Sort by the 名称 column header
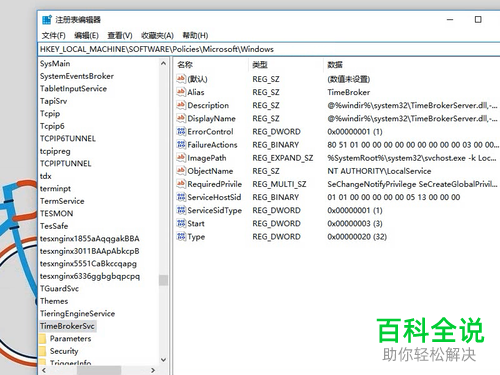The image size is (500, 375). coord(185,65)
